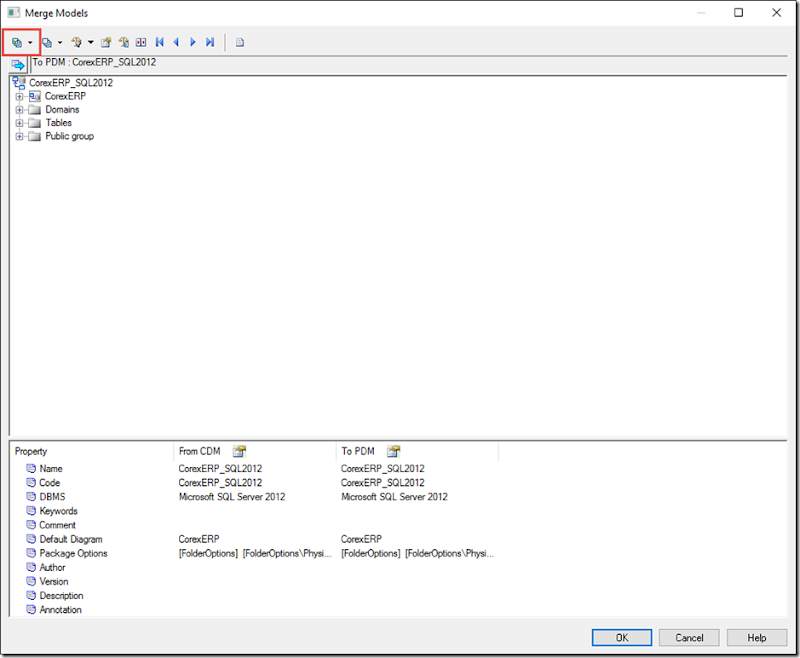Open the Change Filter dropdown arrow
The width and height of the screenshot is (800, 658).
[x=91, y=42]
